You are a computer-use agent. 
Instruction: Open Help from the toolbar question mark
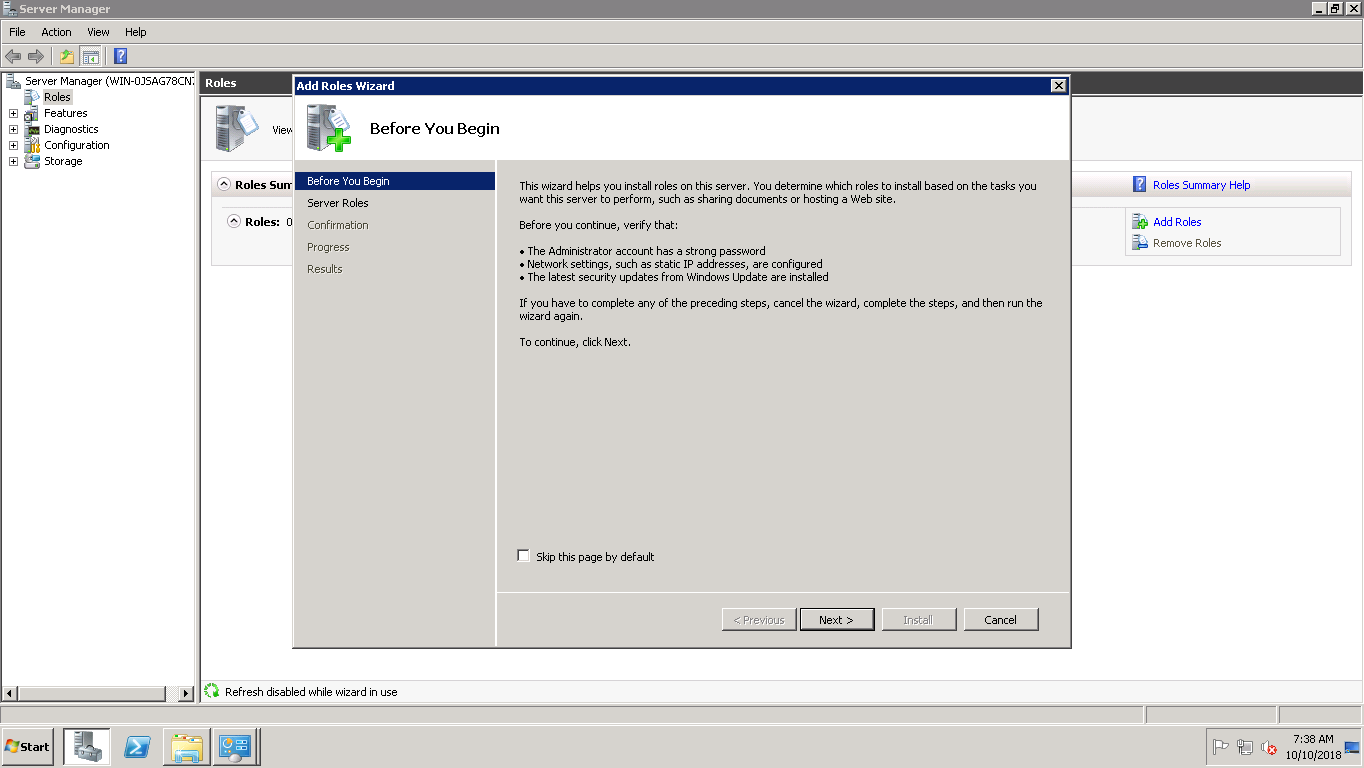pyautogui.click(x=120, y=56)
